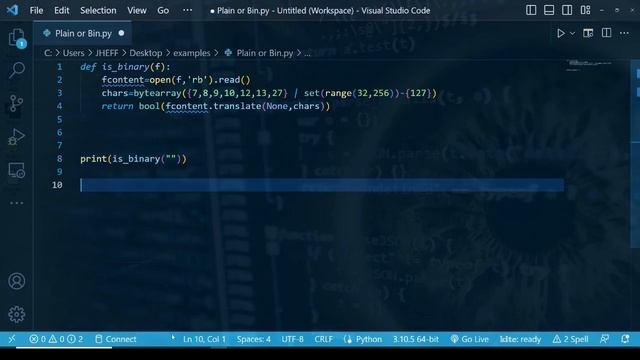640x360 pixels.
Task: Go to line via Ln 10, Col 1
Action: 204,339
